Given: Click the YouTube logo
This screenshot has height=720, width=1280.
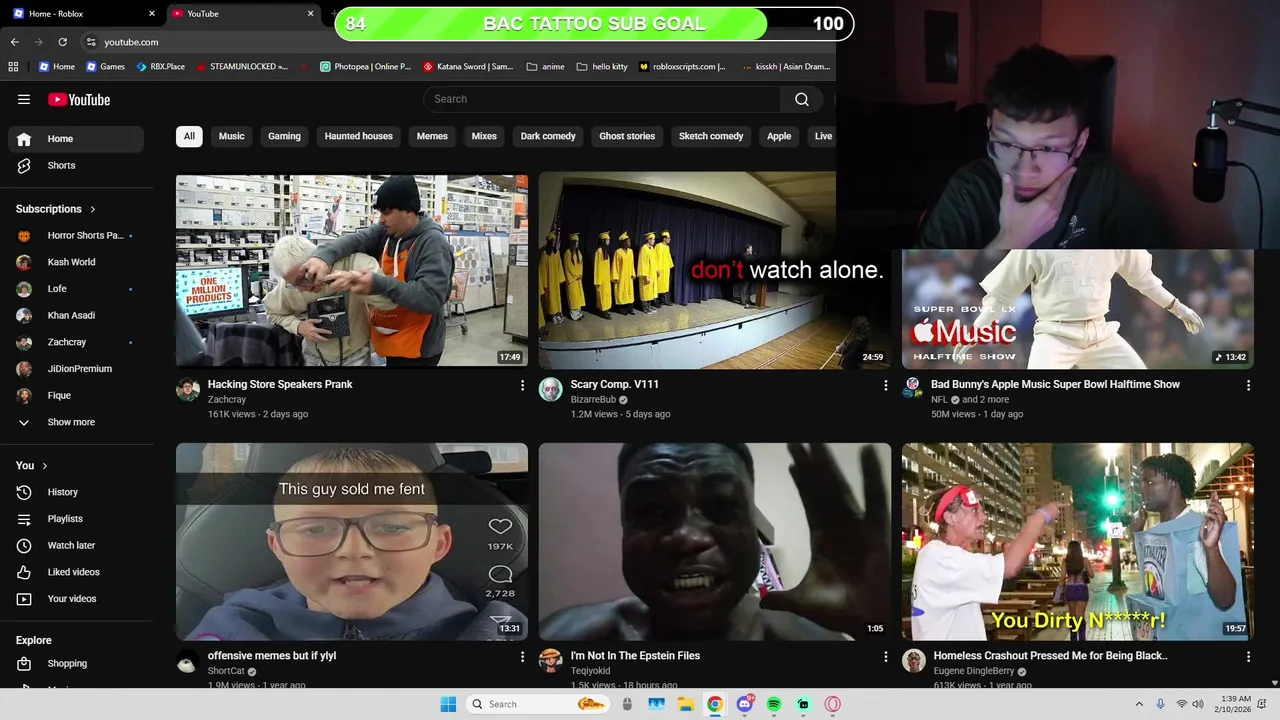Looking at the screenshot, I should [79, 99].
